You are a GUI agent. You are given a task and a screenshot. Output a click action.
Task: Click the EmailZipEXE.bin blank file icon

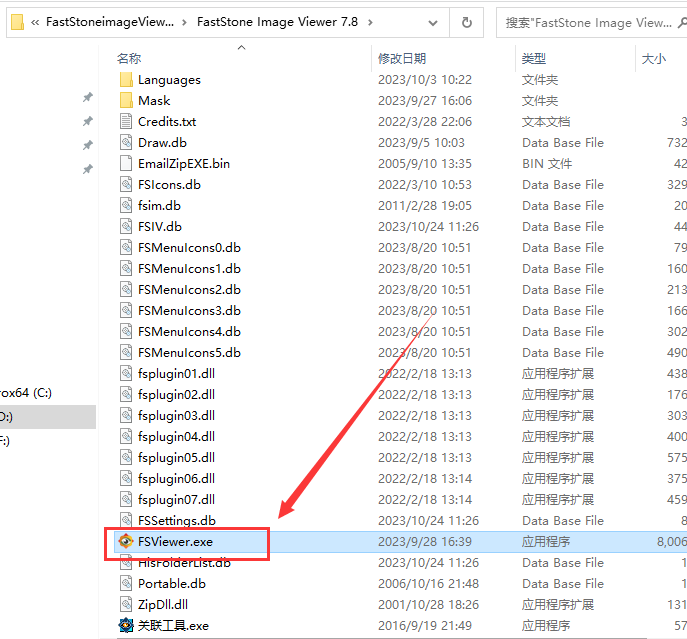[x=126, y=163]
